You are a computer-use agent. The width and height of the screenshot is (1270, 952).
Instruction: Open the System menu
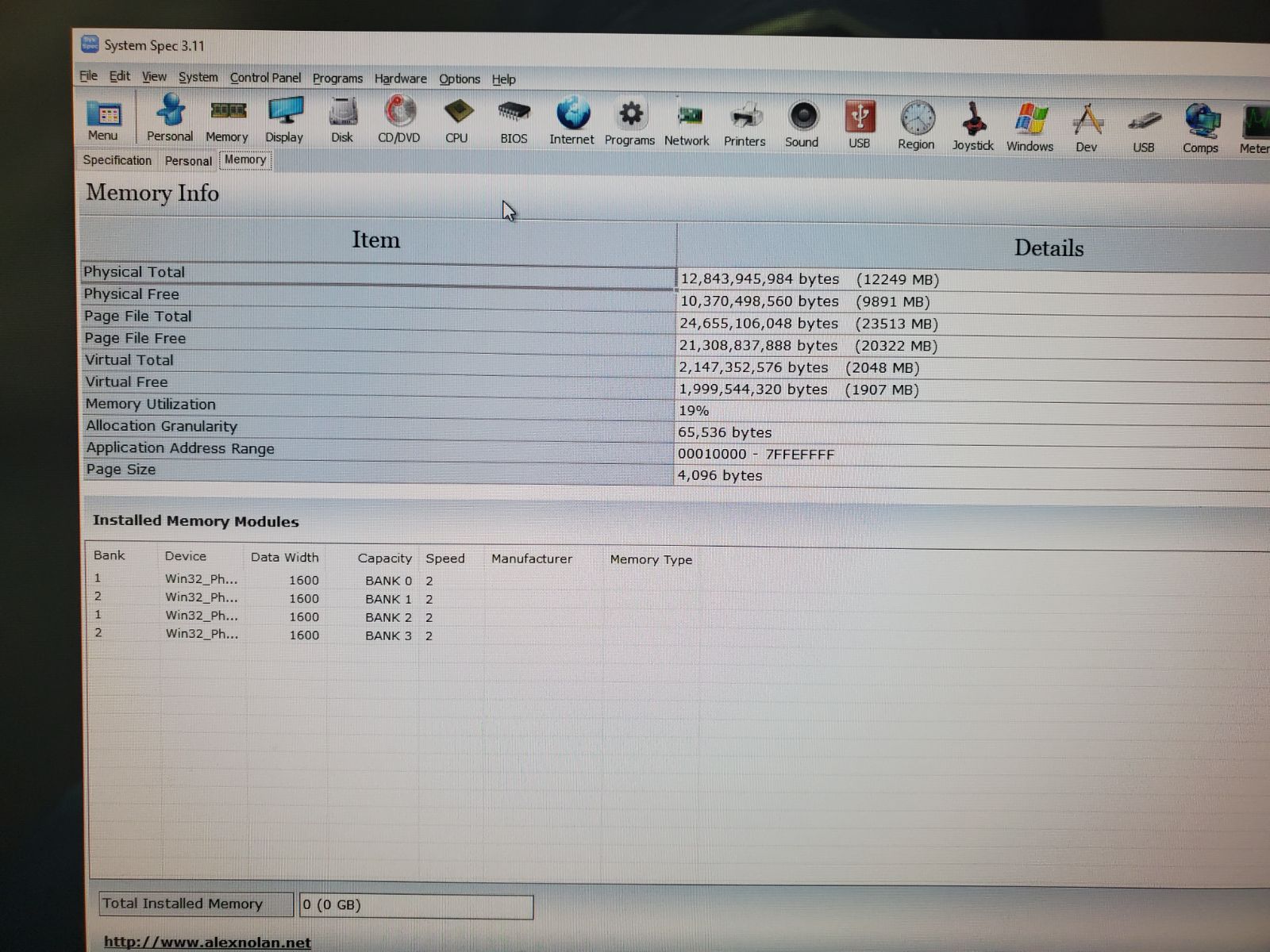tap(198, 77)
